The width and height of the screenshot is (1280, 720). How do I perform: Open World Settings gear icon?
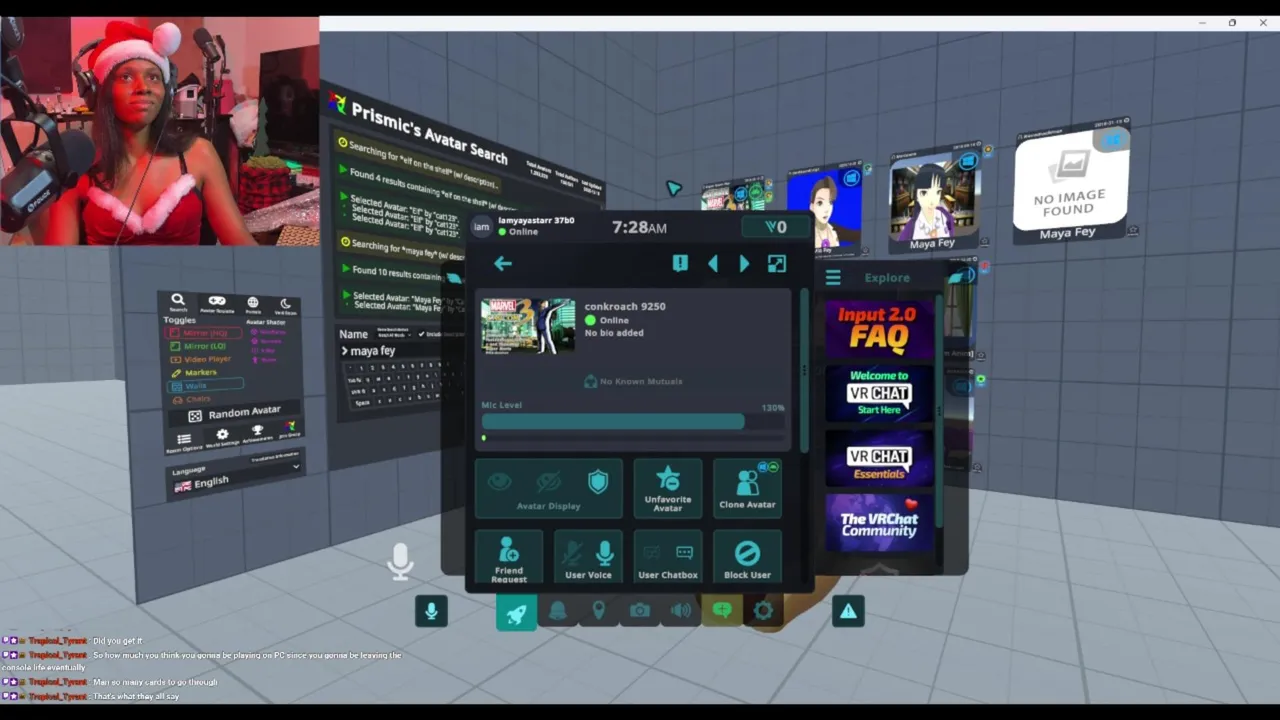coord(222,436)
